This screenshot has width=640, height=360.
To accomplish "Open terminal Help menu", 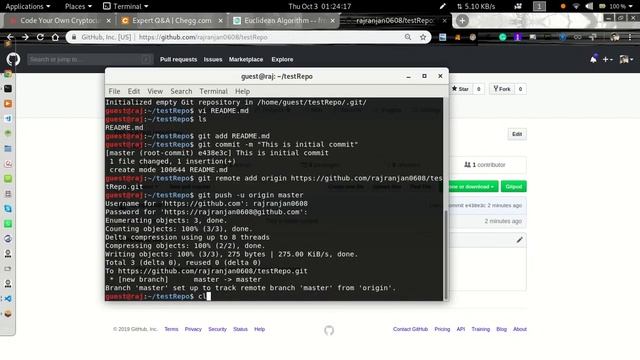I will coord(242,91).
